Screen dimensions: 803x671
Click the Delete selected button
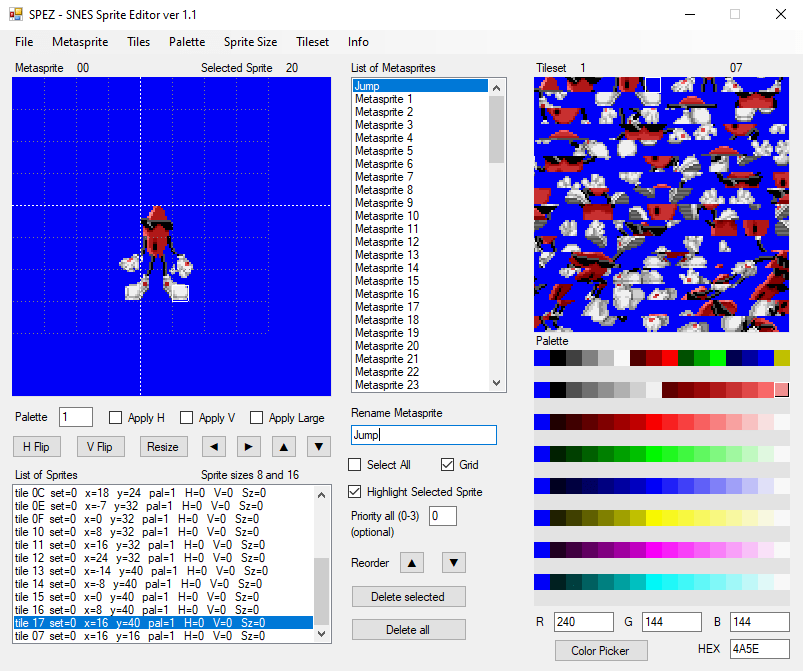[x=408, y=597]
